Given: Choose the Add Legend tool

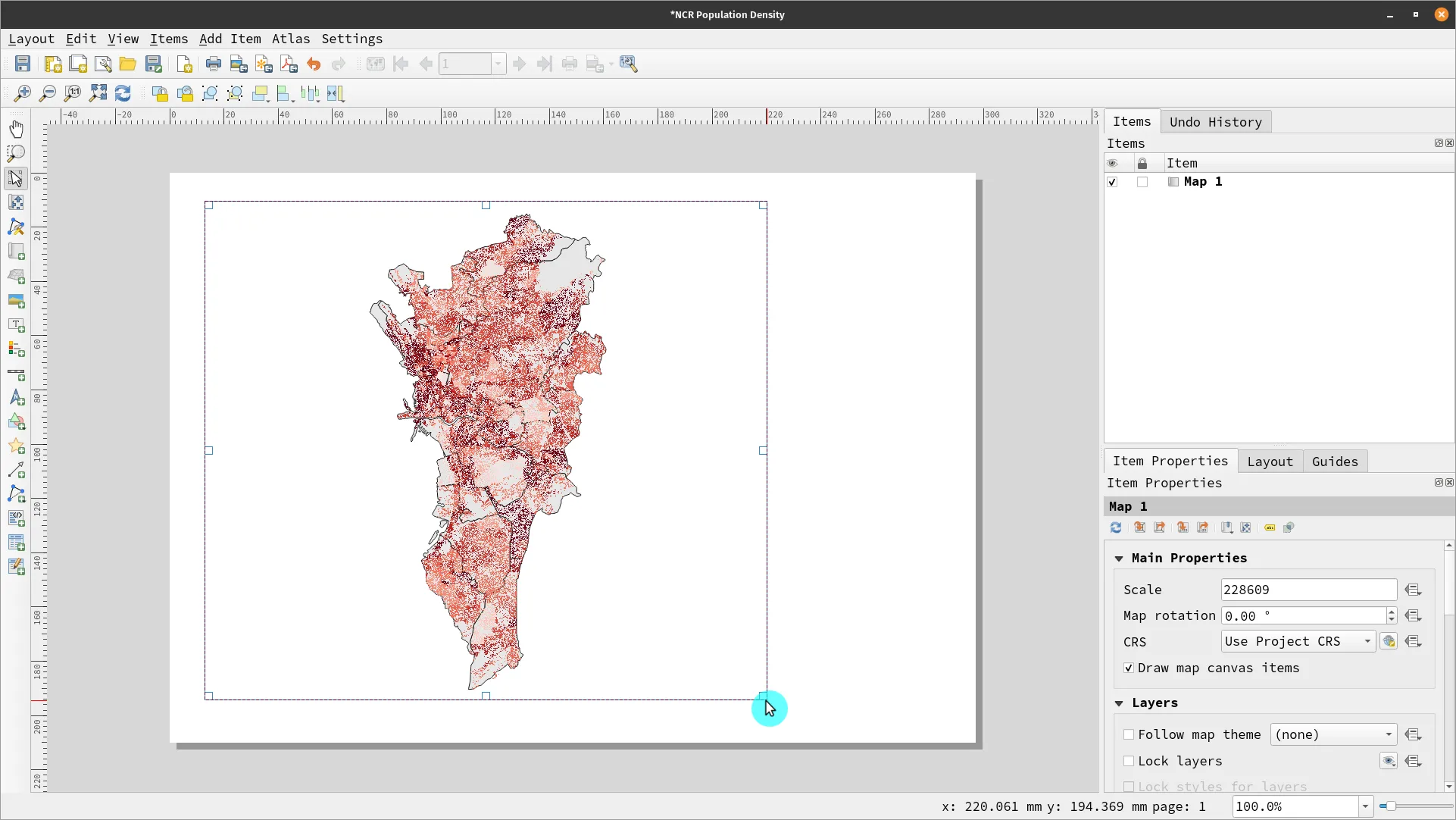Looking at the screenshot, I should [x=16, y=349].
